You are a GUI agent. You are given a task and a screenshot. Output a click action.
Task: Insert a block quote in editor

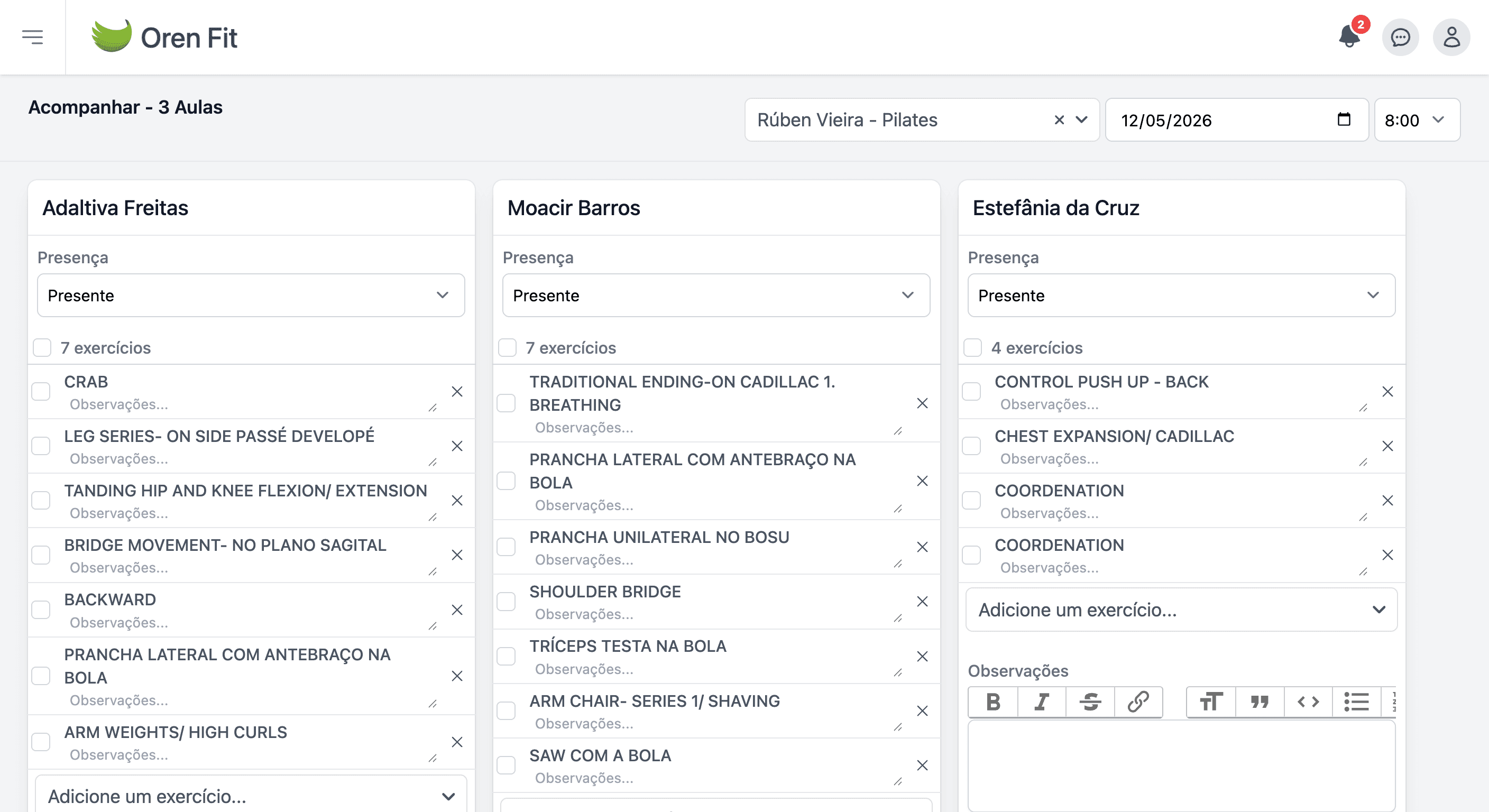click(x=1260, y=702)
